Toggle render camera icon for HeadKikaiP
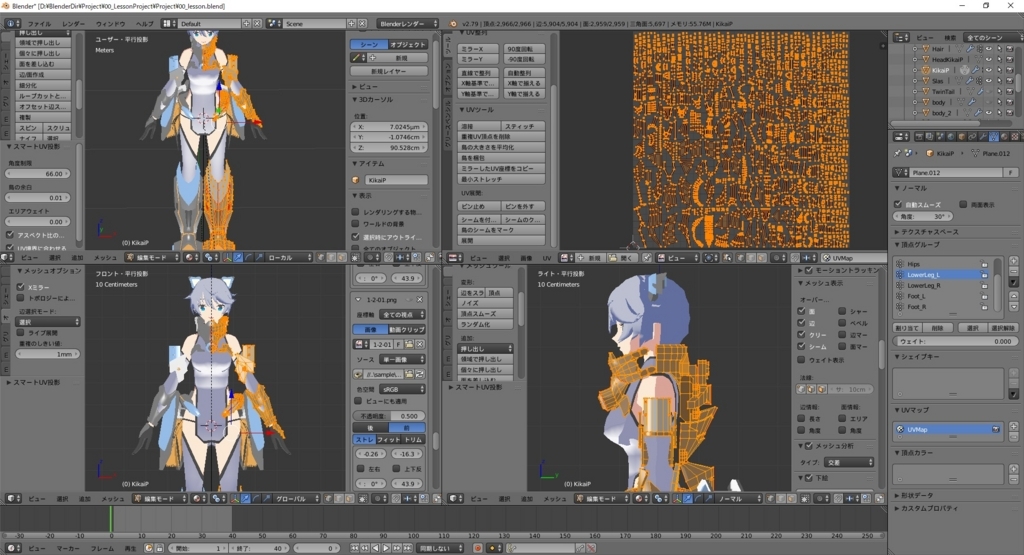The image size is (1024, 555). point(1009,59)
